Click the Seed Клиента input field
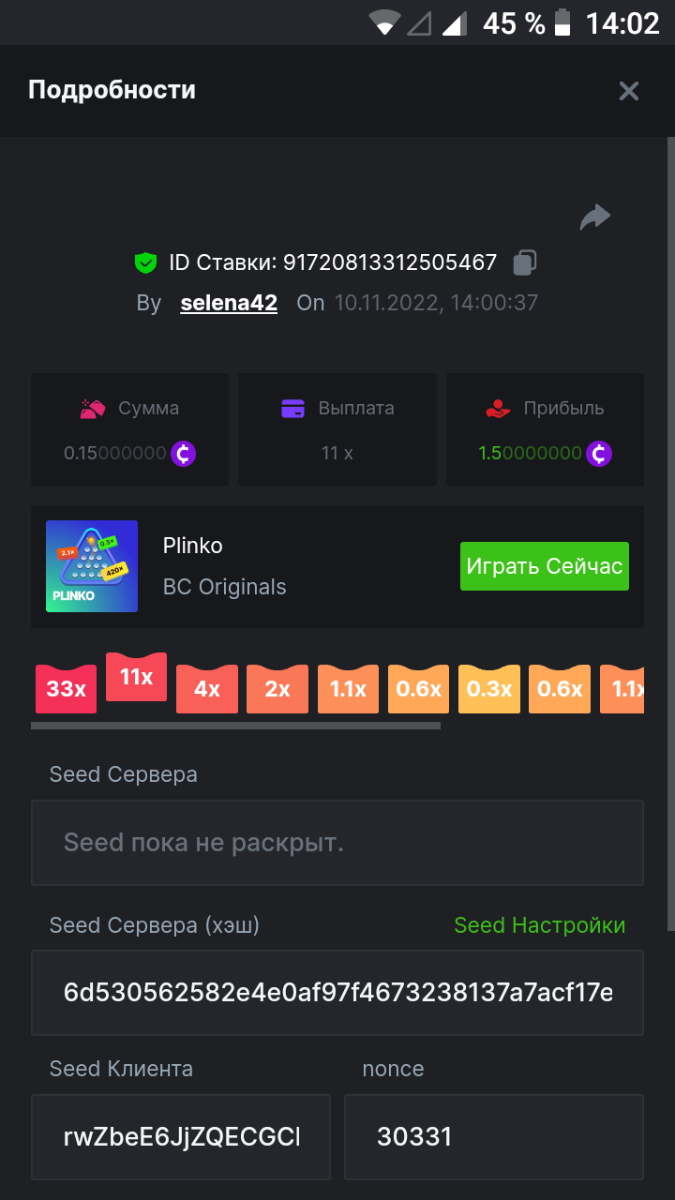The image size is (675, 1200). click(181, 1137)
